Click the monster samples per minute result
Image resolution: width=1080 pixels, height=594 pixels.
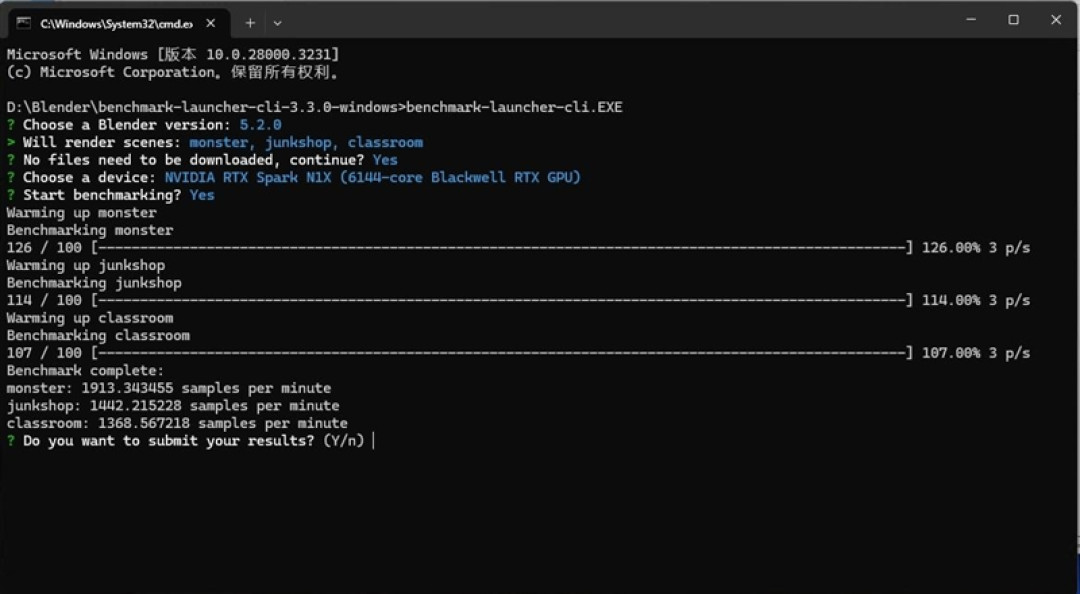pos(169,389)
